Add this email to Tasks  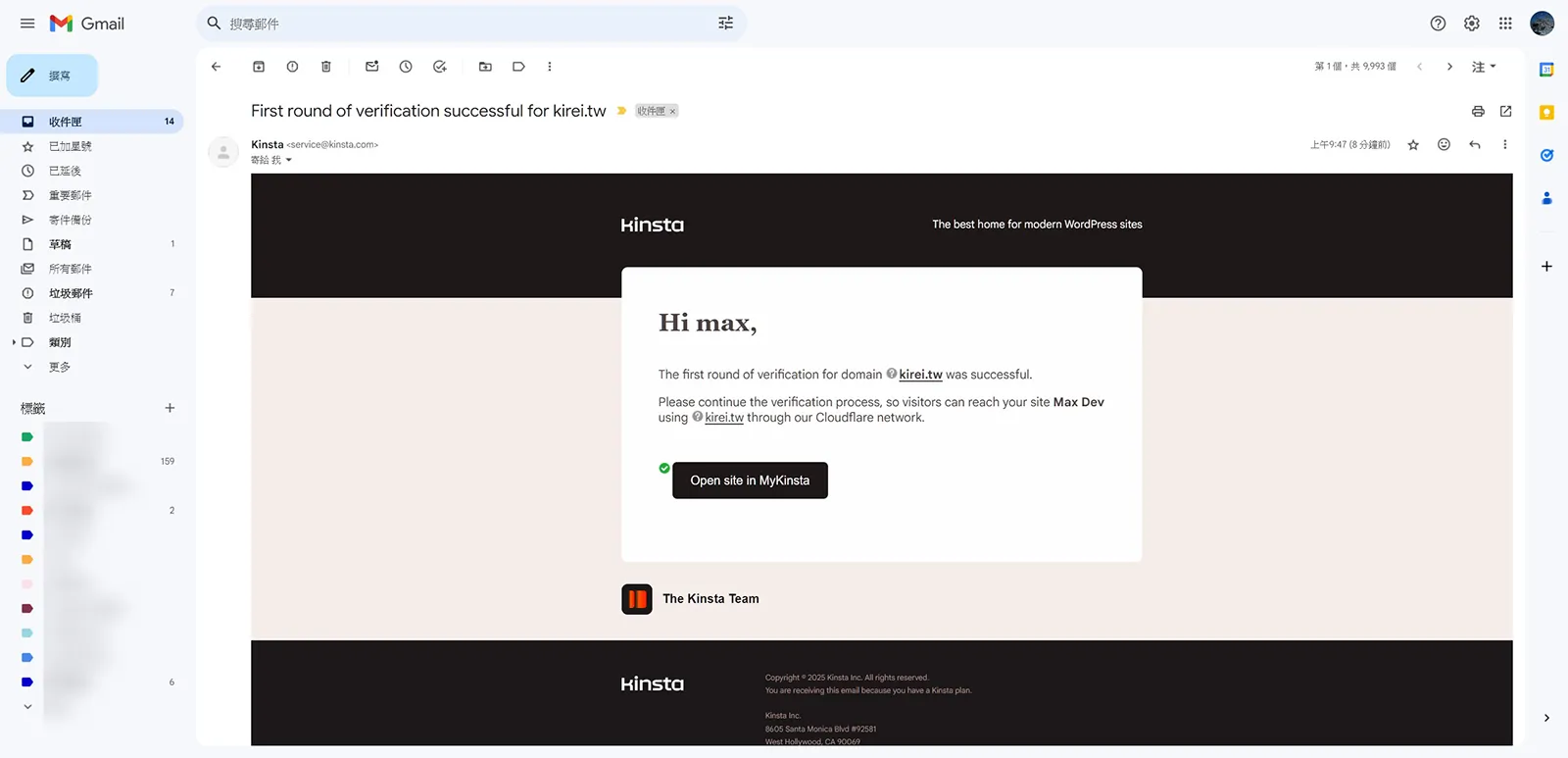tap(440, 67)
